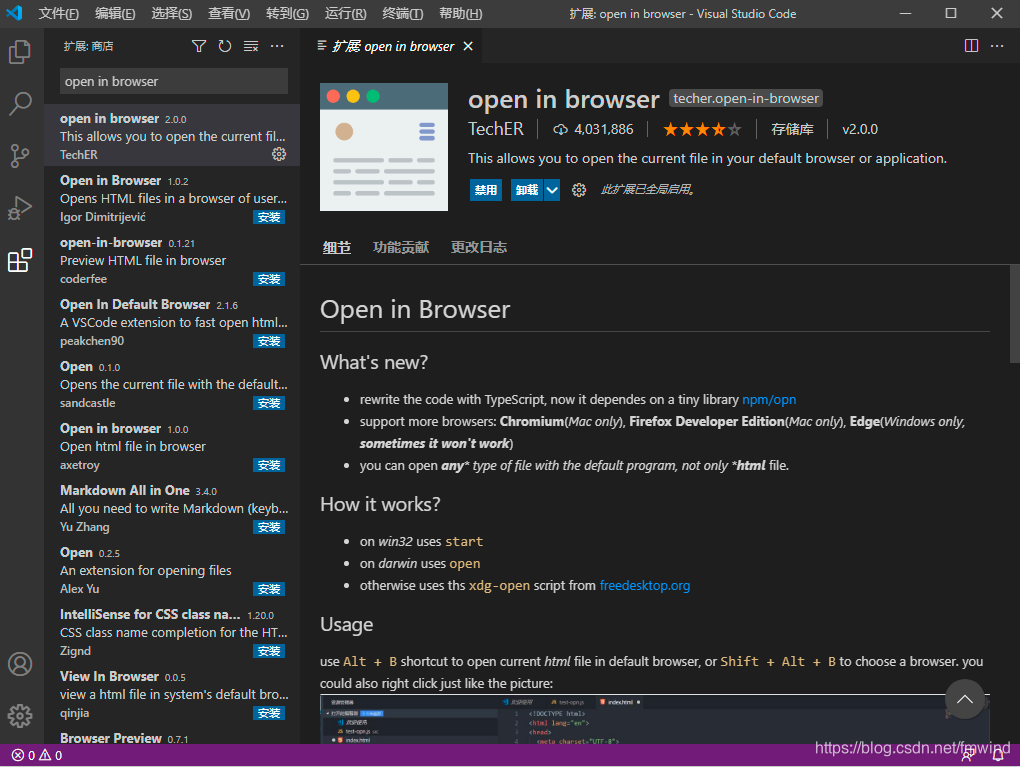Open the 文件(F) menu
The height and width of the screenshot is (767, 1020).
tap(59, 14)
